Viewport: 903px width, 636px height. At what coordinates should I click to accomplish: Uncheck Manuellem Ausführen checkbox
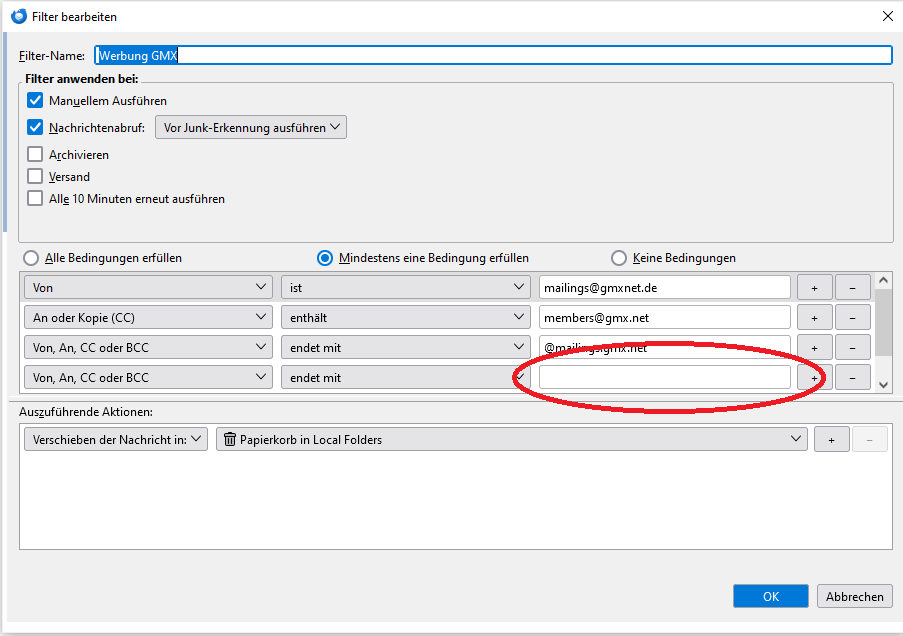[x=35, y=100]
